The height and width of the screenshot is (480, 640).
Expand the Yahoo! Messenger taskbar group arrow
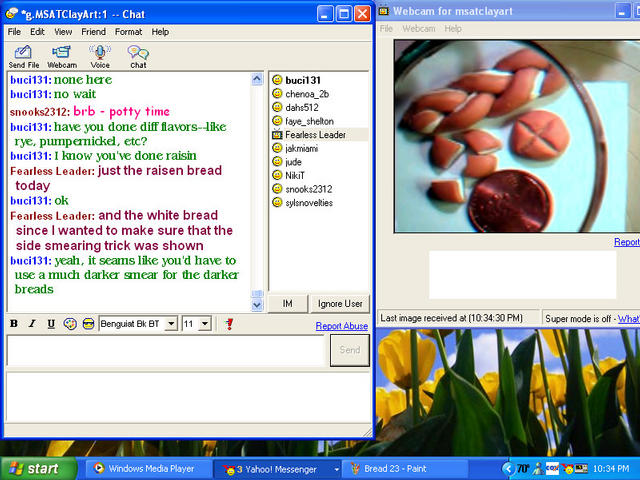click(x=336, y=469)
